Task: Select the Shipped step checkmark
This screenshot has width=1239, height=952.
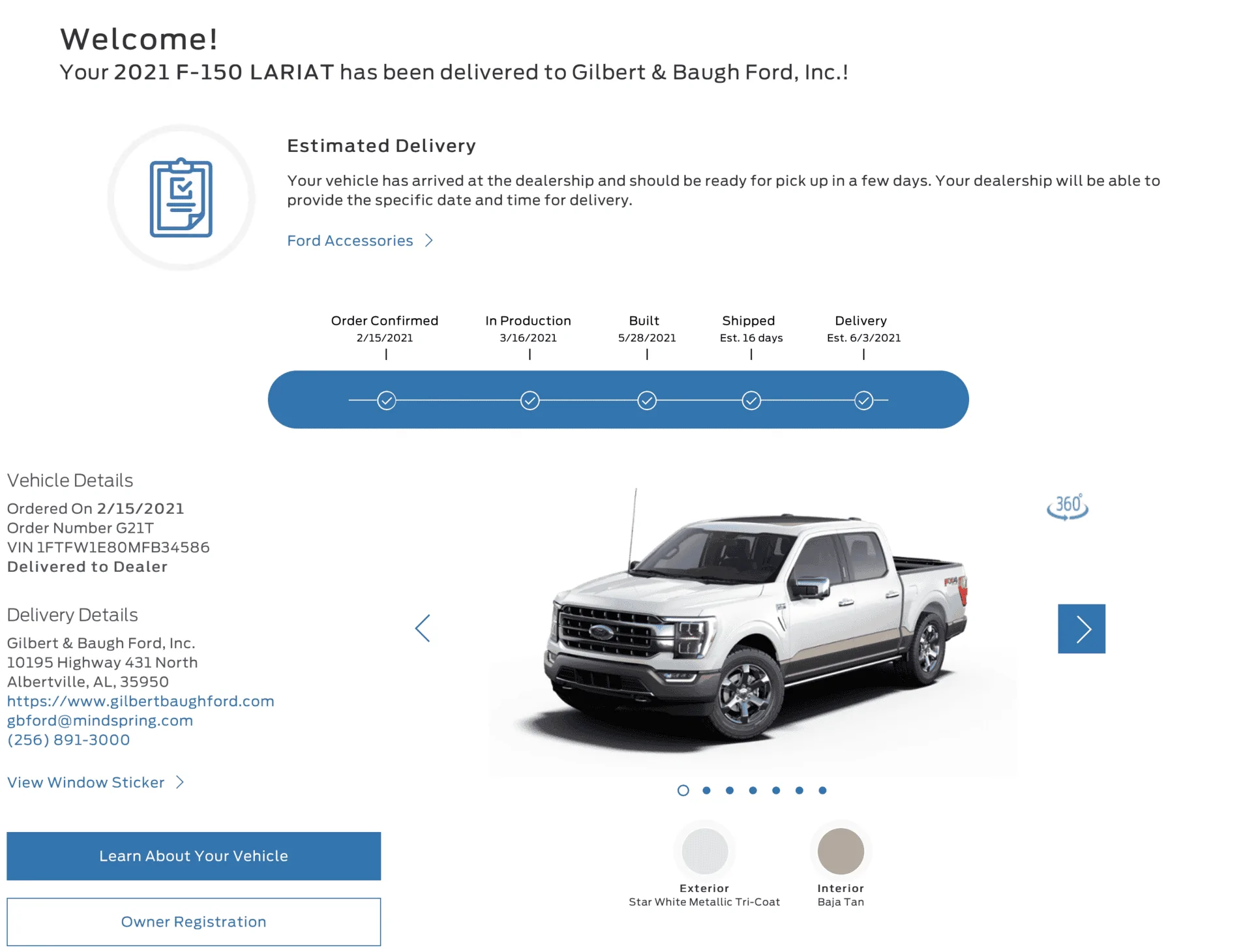Action: pos(751,400)
